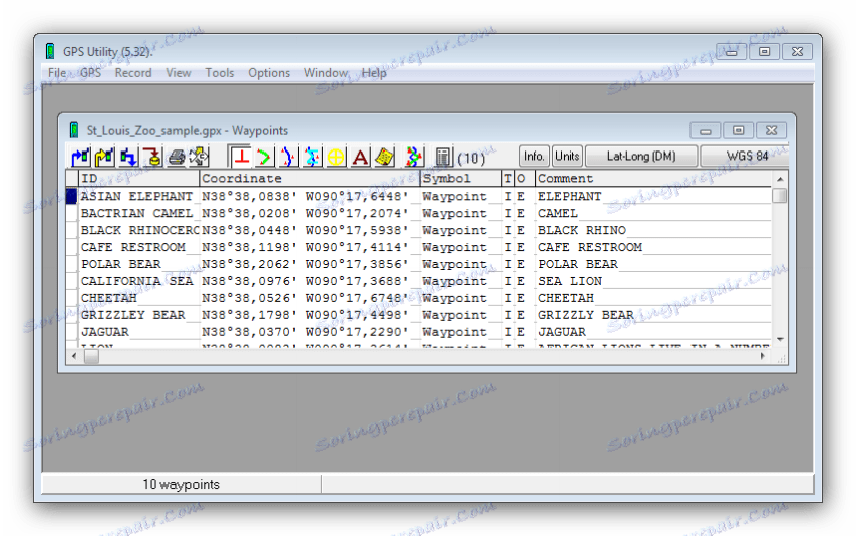Viewport: 856px width, 536px height.
Task: Click the Comment column header
Action: [653, 178]
